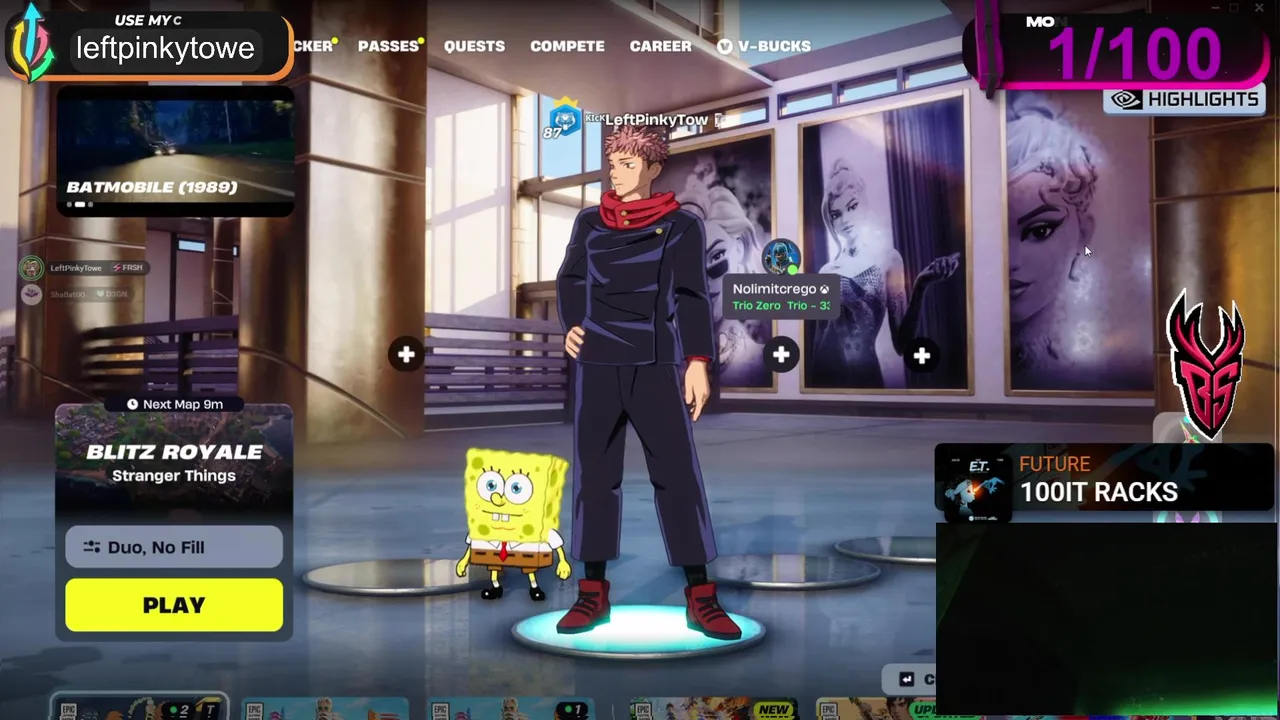
Task: Select the first carousel dot on banner
Action: [x=69, y=205]
